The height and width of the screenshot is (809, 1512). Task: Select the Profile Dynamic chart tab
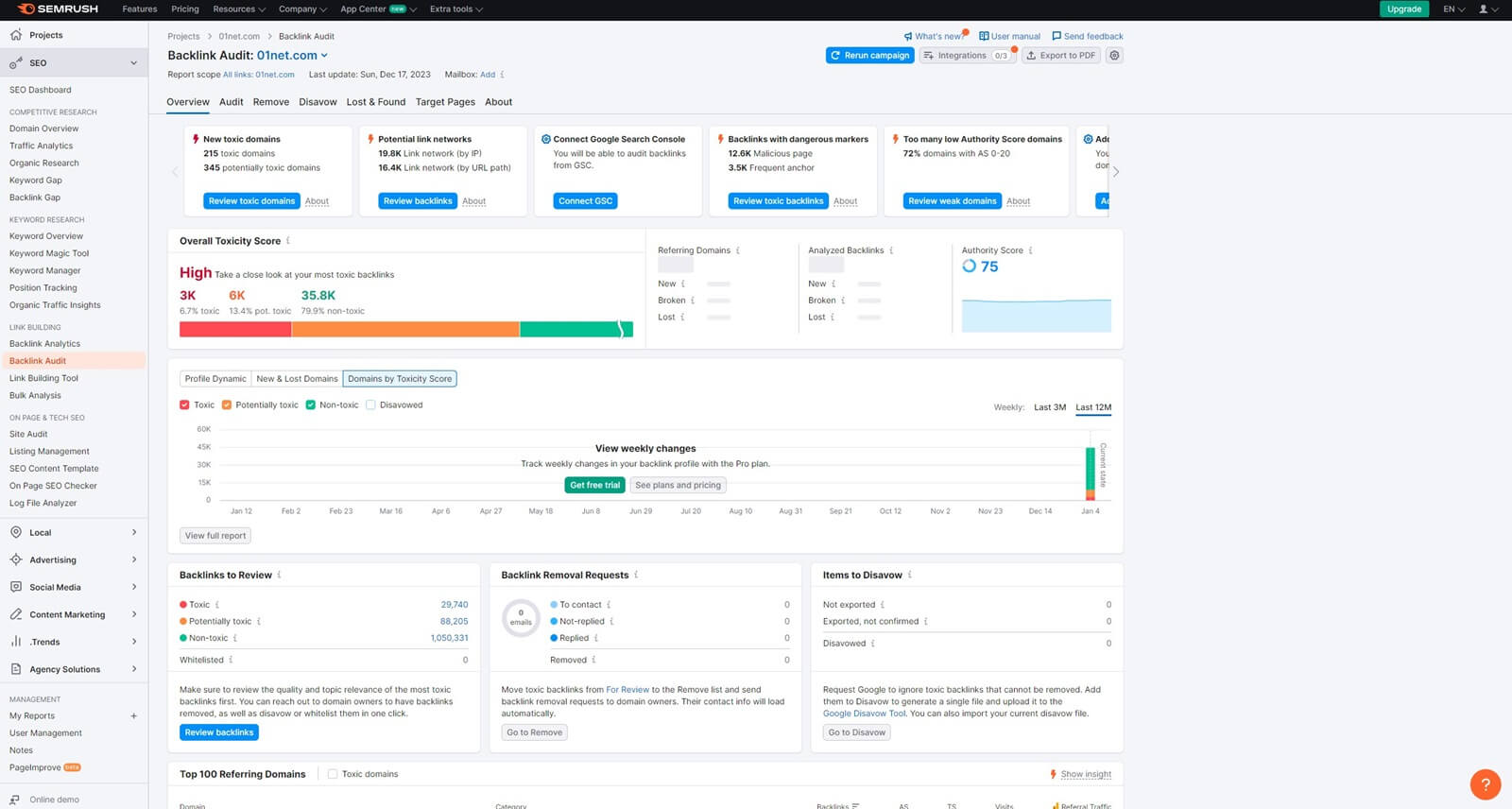(215, 379)
